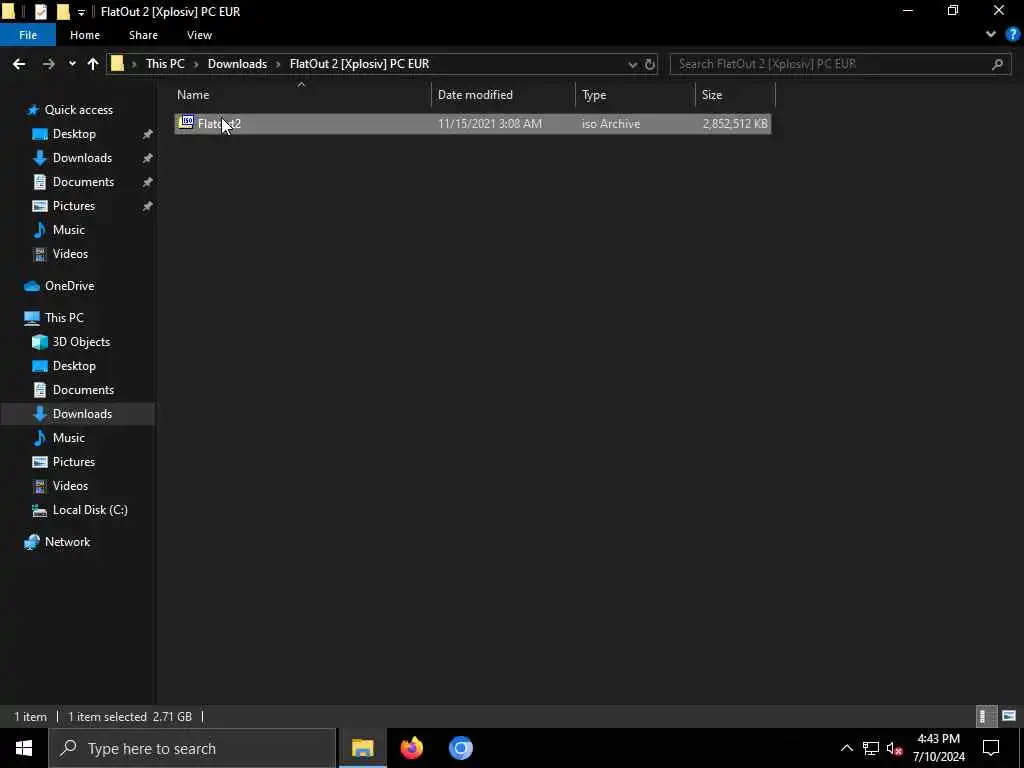Open pinned Pictures under Quick access
Screen dimensions: 1024x768
click(x=73, y=206)
